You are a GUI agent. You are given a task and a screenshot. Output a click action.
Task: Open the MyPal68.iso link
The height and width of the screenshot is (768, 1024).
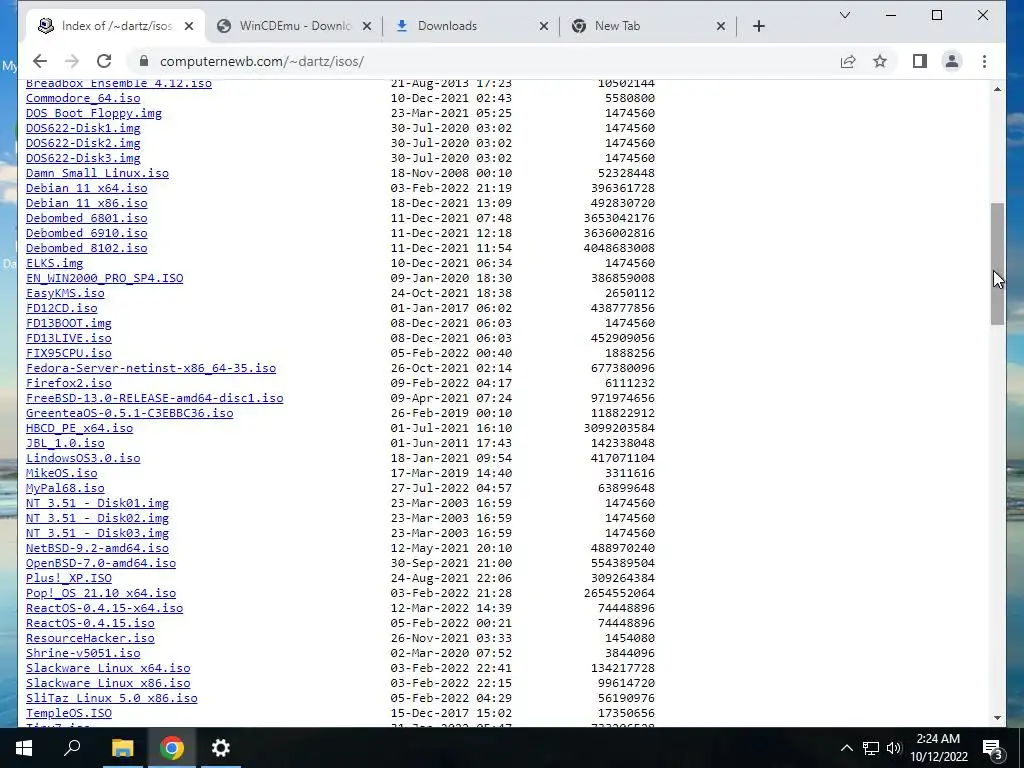pos(65,488)
